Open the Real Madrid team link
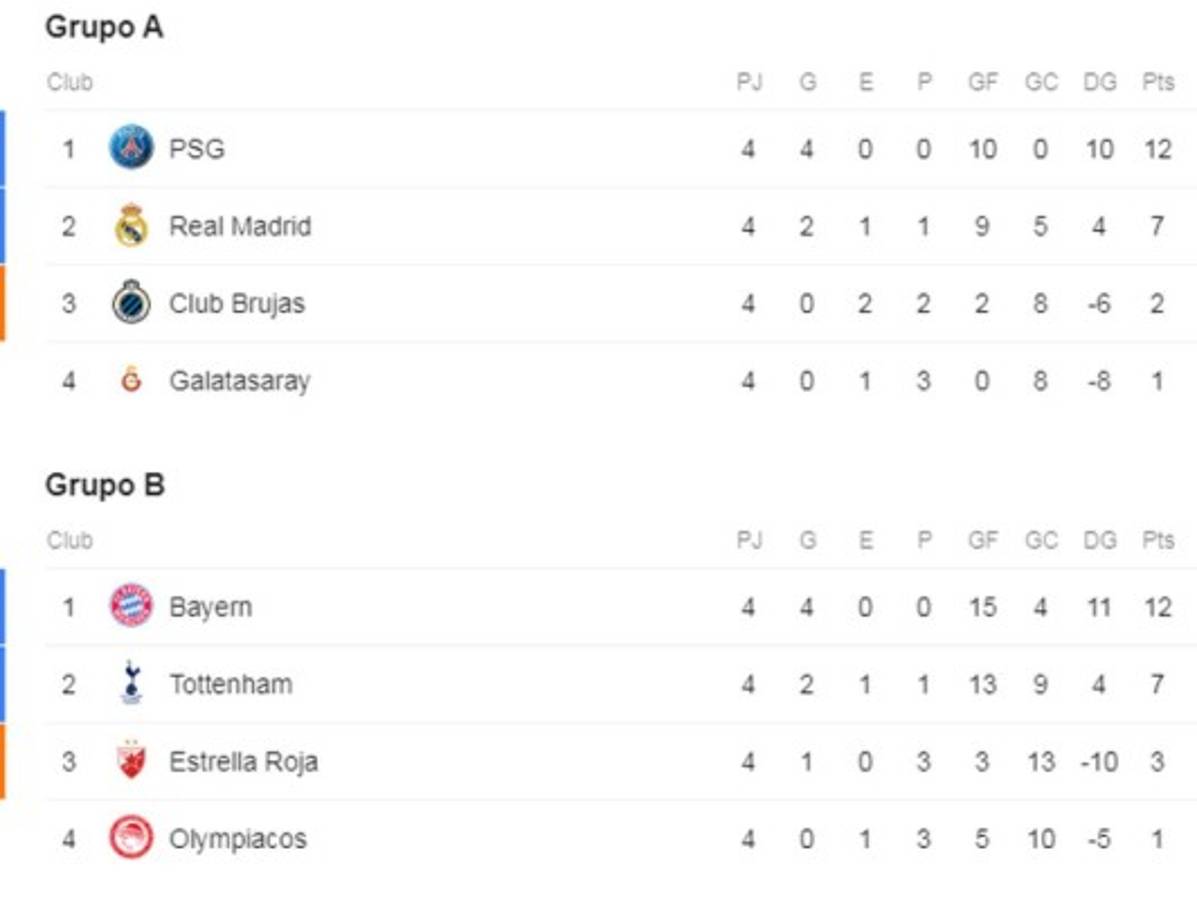The height and width of the screenshot is (900, 1197). (x=240, y=226)
